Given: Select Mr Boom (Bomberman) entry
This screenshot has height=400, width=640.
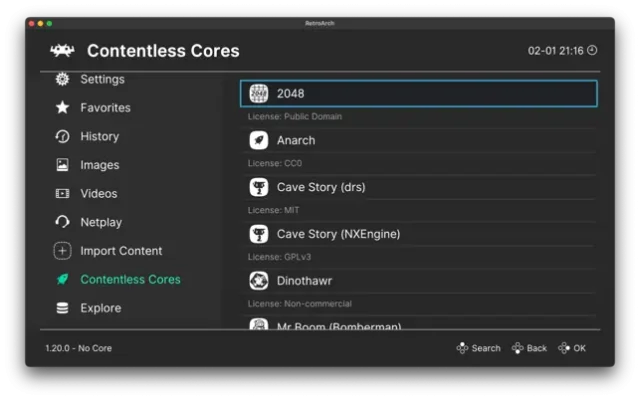Looking at the screenshot, I should 338,325.
